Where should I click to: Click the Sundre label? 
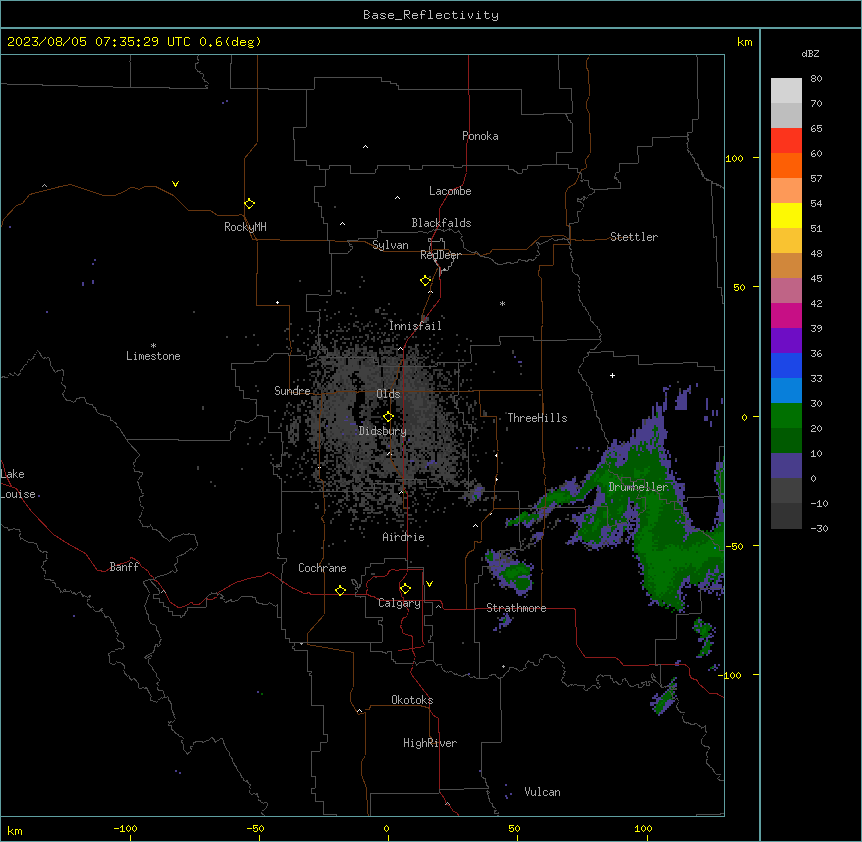click(292, 391)
